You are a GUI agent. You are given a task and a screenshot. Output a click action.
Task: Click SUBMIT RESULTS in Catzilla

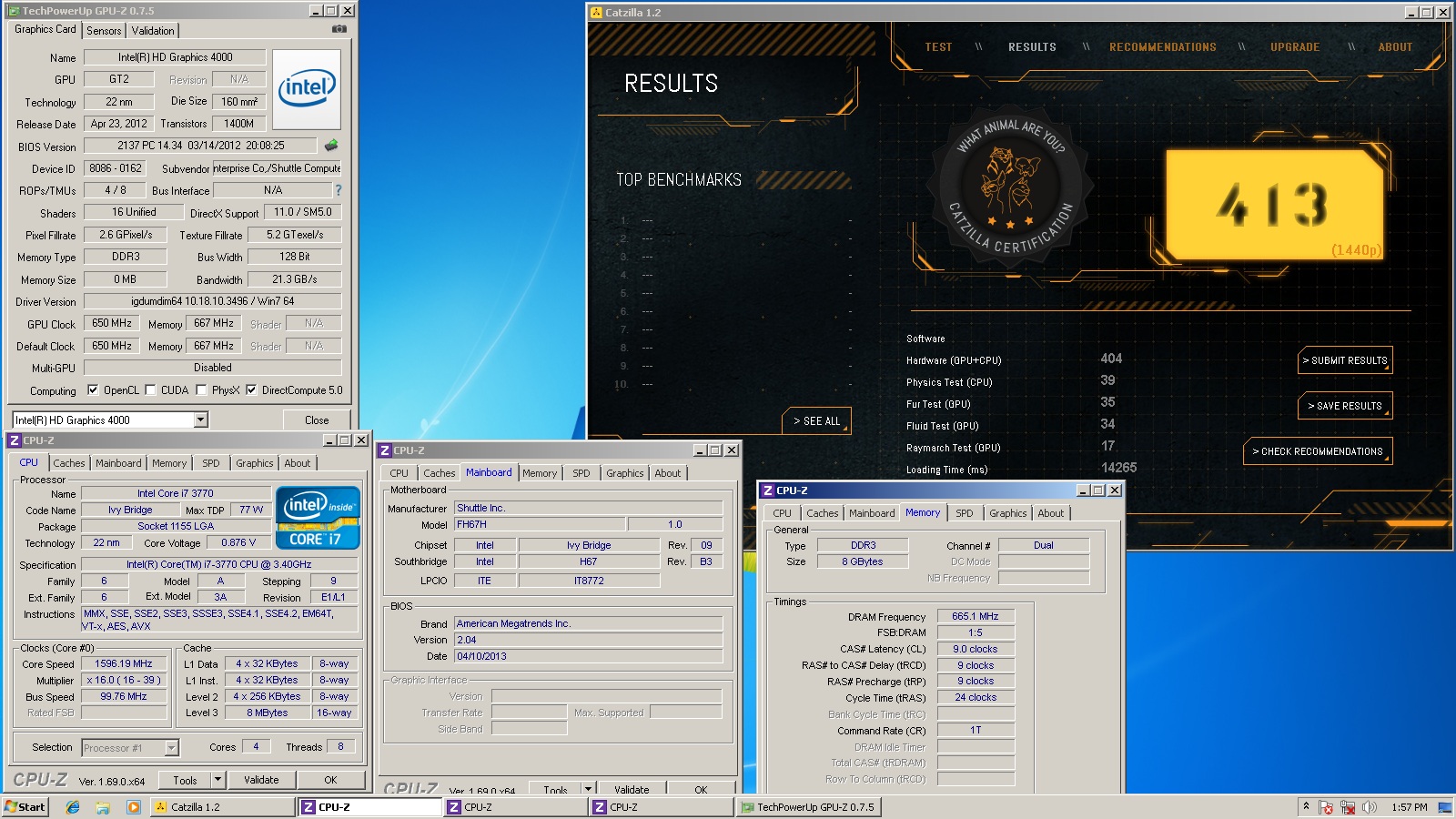point(1345,360)
